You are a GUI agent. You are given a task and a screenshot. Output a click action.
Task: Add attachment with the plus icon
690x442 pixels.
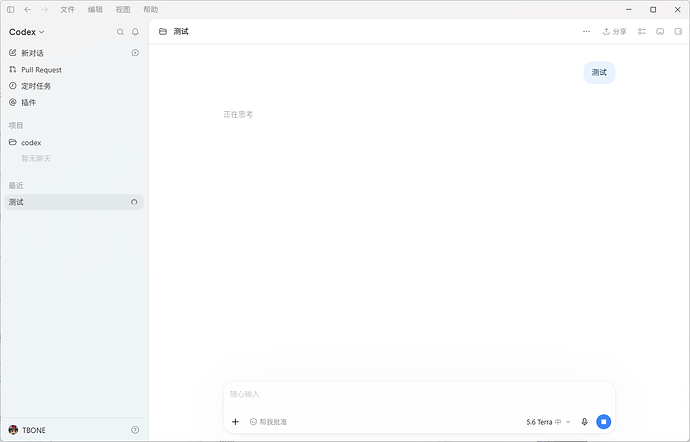(x=235, y=422)
